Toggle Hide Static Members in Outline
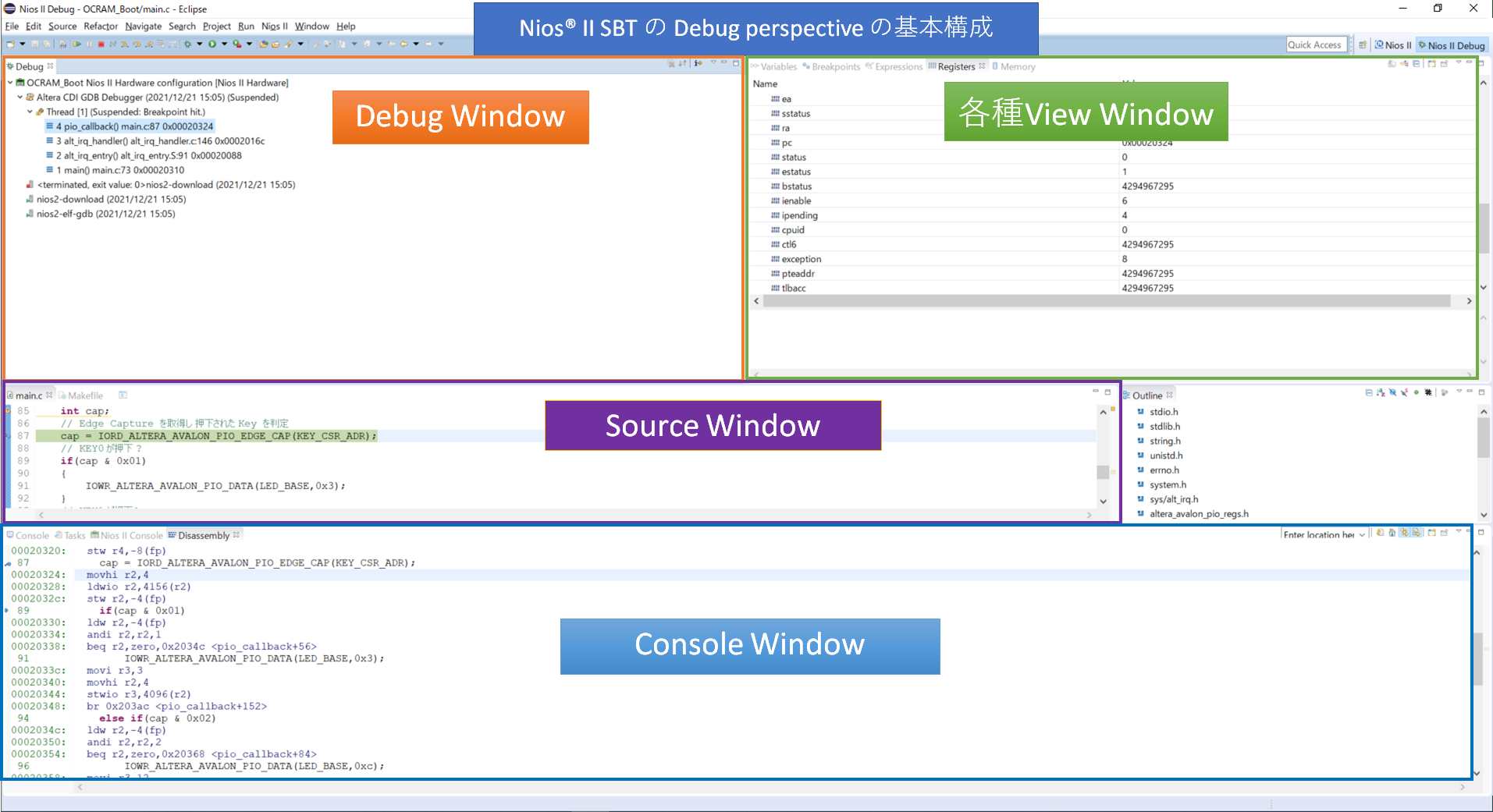 [1405, 392]
